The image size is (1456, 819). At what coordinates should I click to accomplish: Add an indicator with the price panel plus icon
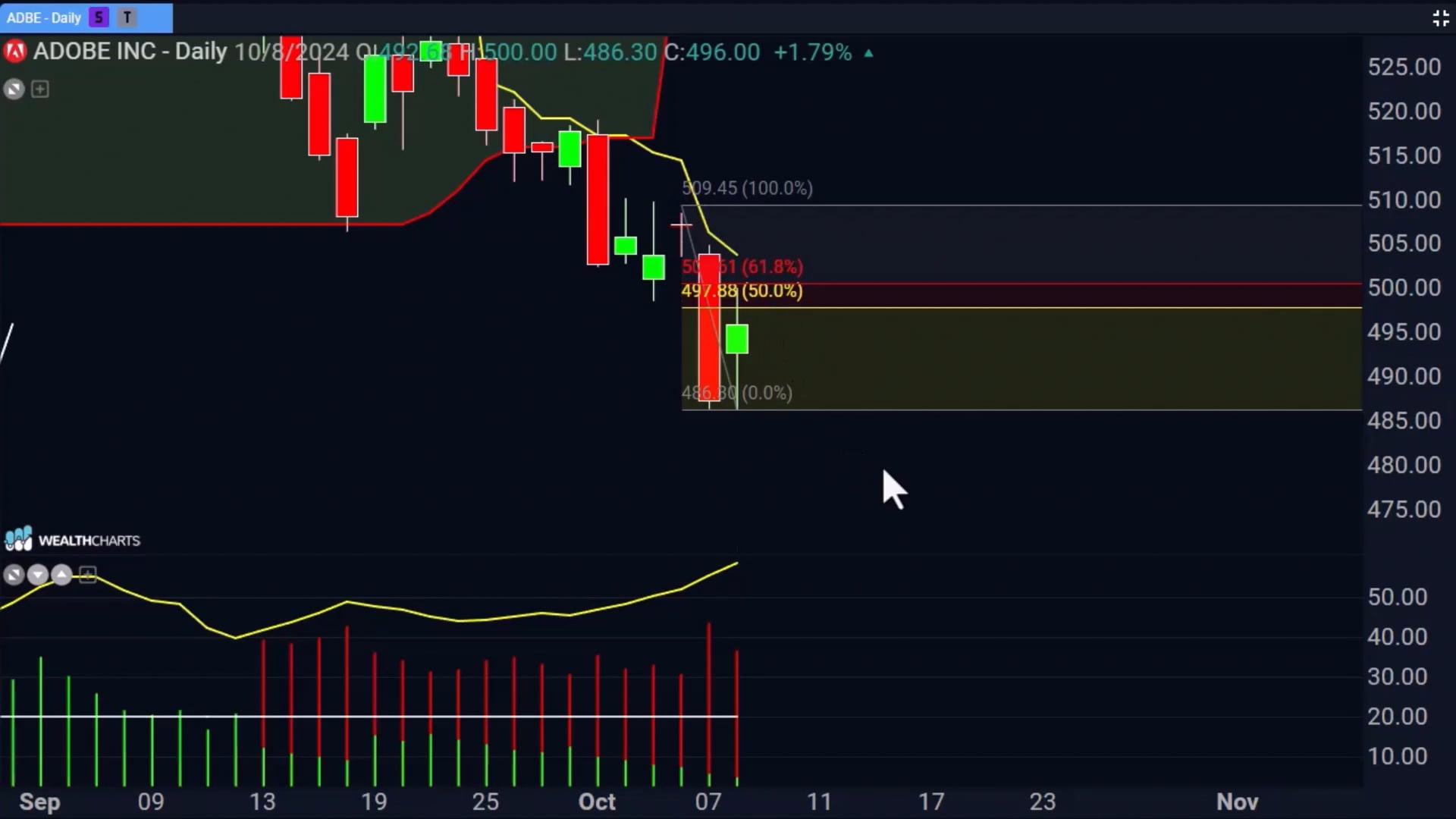[40, 89]
